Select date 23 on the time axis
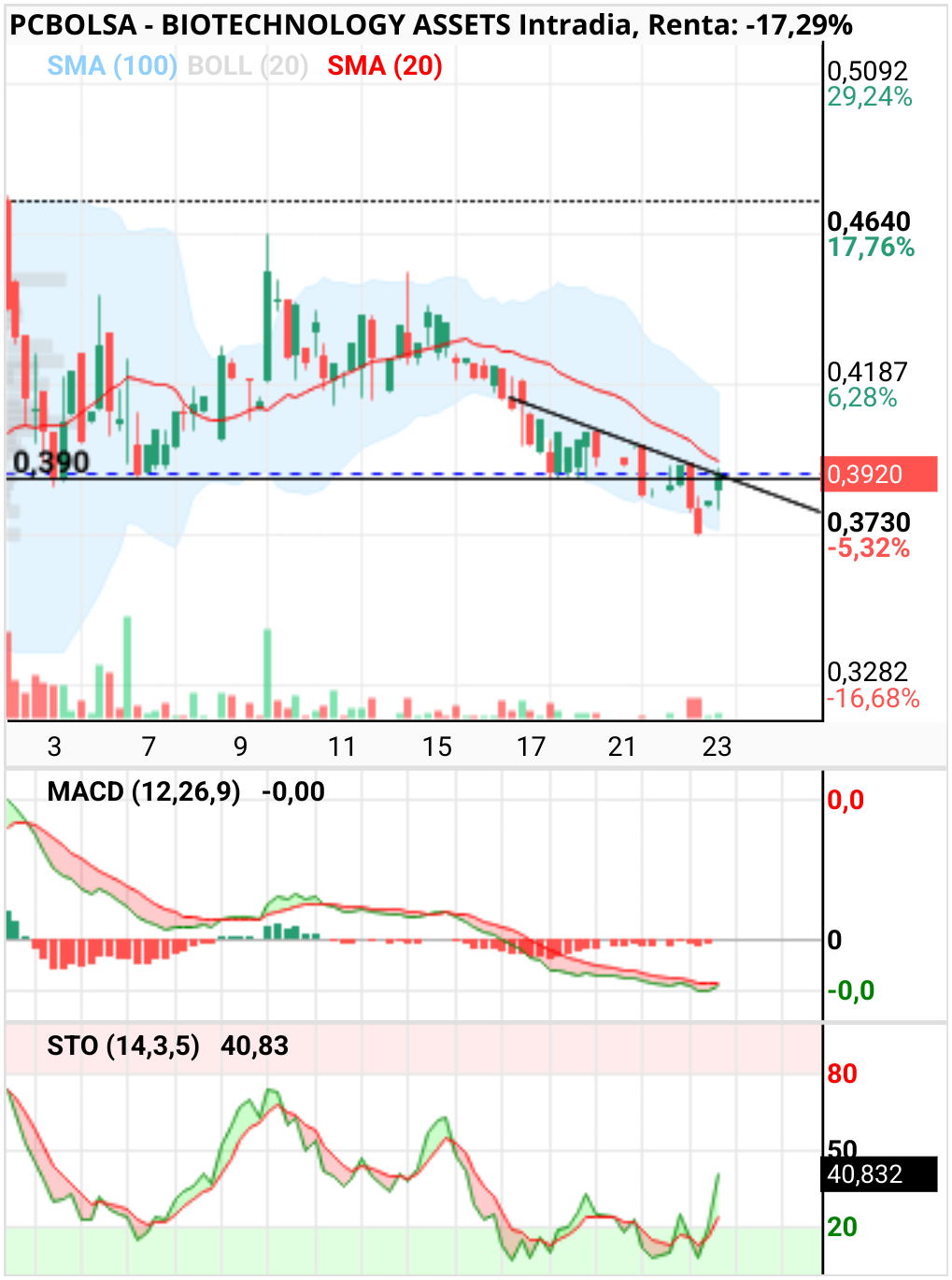This screenshot has width=952, height=1280. click(717, 747)
